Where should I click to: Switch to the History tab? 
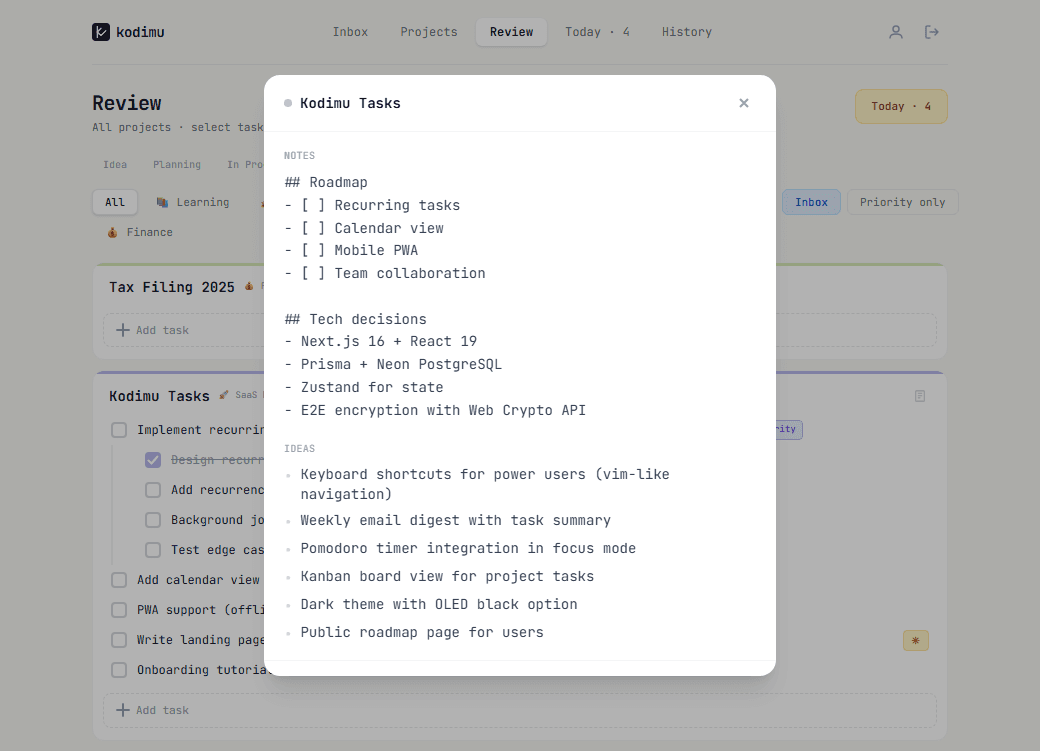(x=686, y=31)
